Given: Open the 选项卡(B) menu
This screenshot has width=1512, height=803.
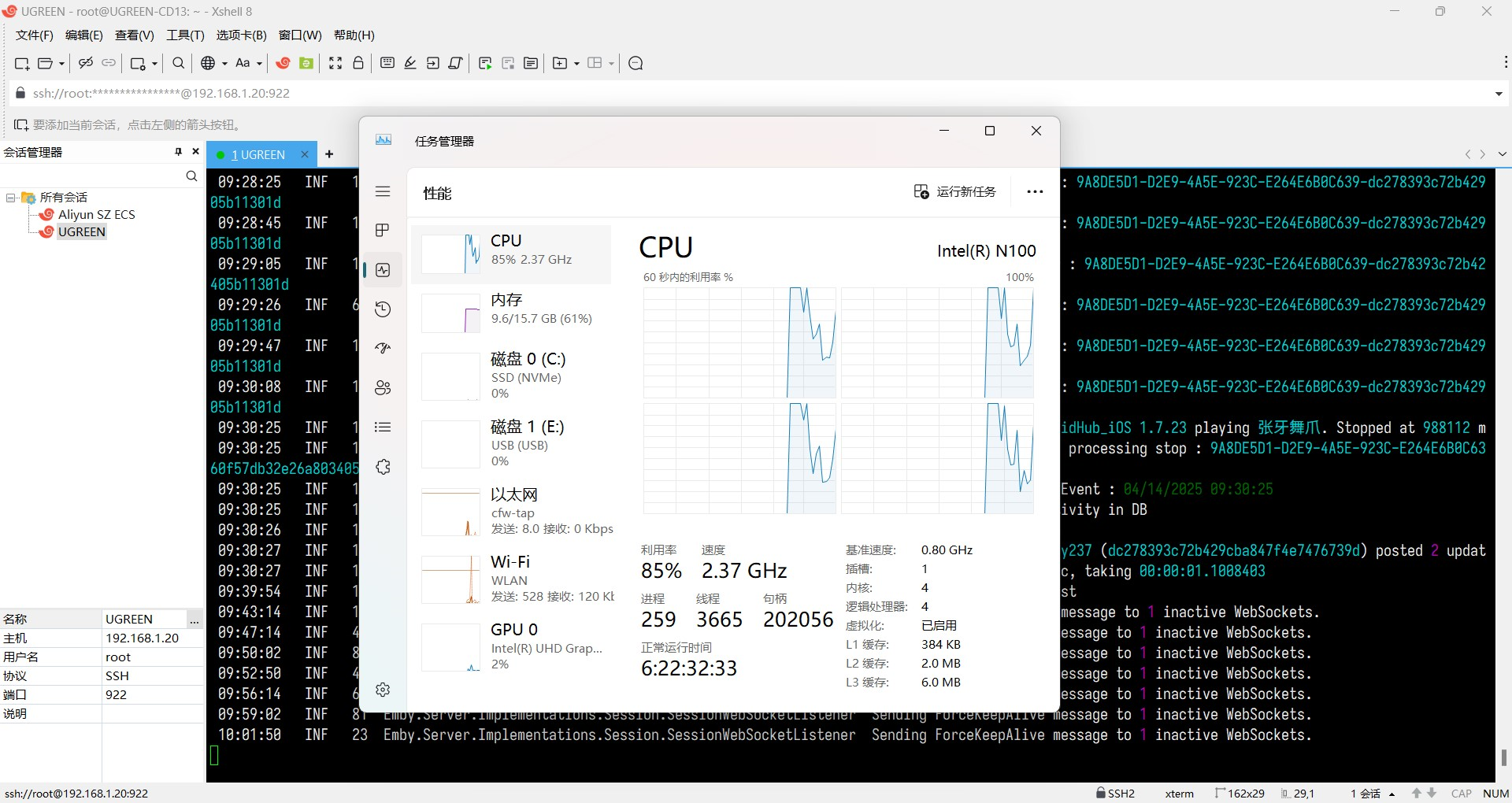Looking at the screenshot, I should [242, 35].
